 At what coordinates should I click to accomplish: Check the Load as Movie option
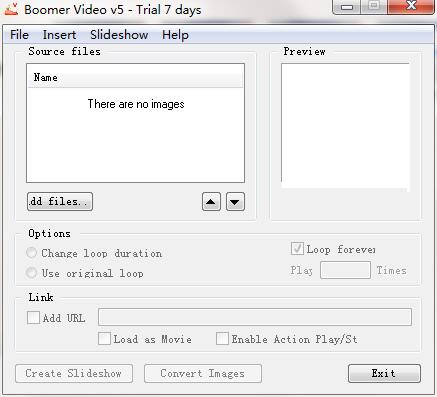(104, 339)
